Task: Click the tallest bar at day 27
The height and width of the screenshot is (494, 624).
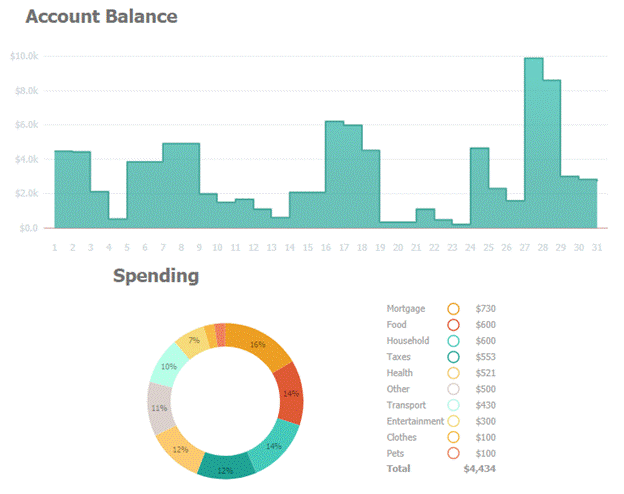Action: 534,145
